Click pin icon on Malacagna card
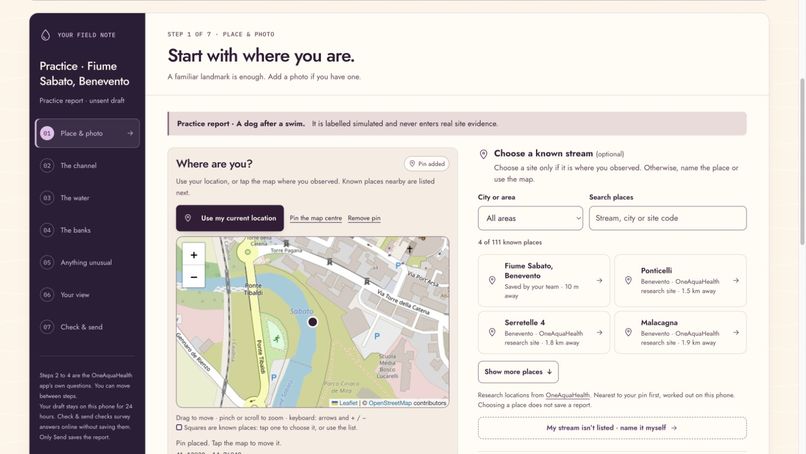The width and height of the screenshot is (806, 454). [x=628, y=333]
